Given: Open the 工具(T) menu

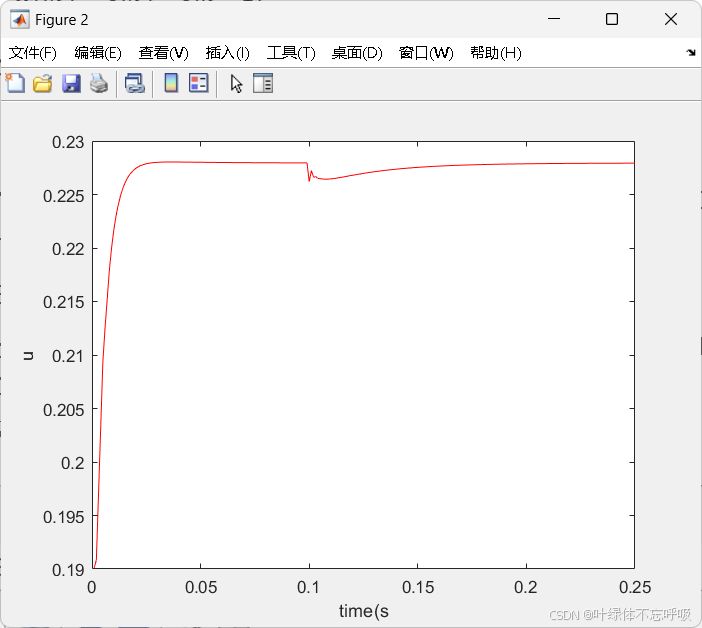Looking at the screenshot, I should [291, 53].
